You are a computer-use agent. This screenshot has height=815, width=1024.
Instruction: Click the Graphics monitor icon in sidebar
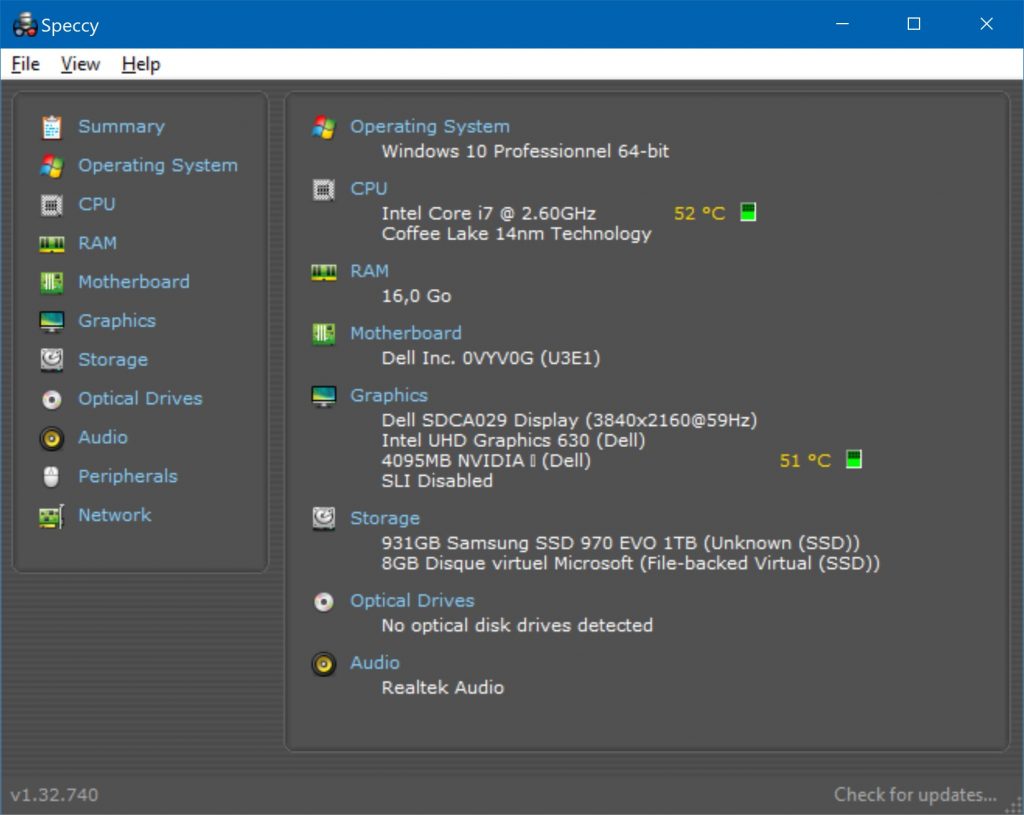coord(52,321)
